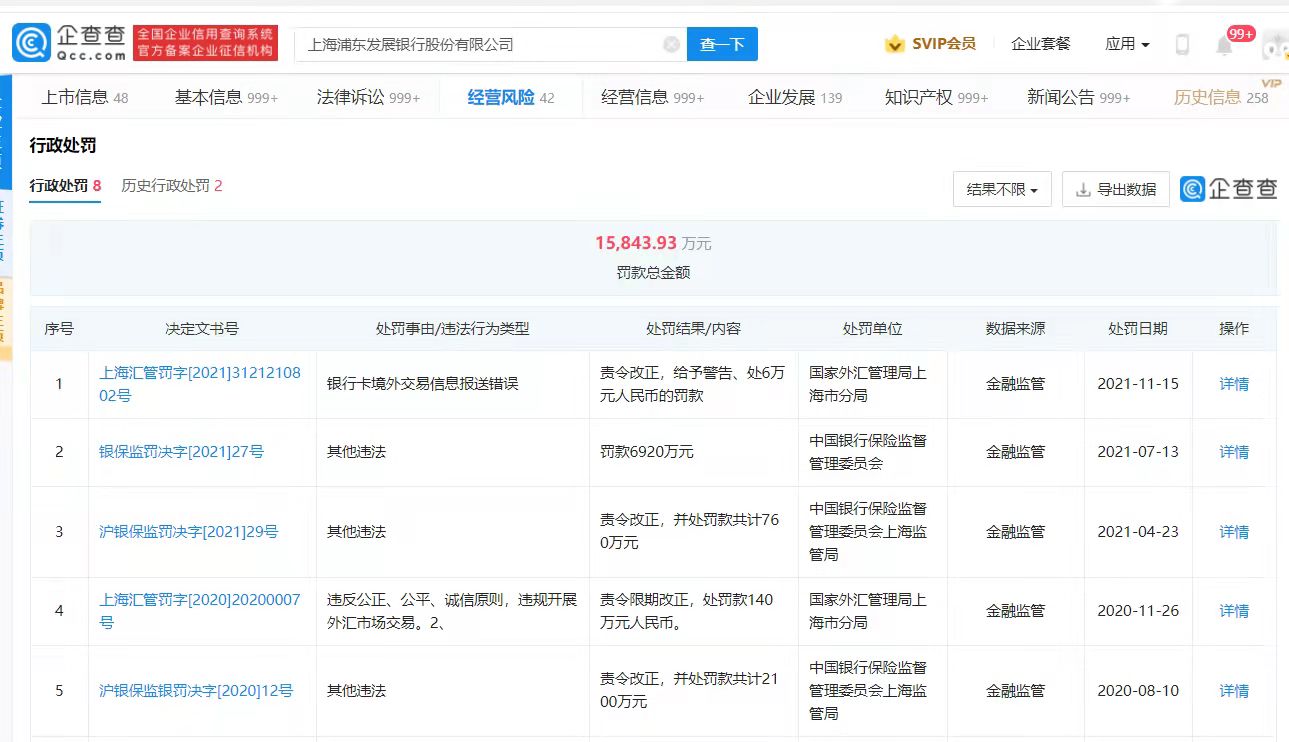Click the 决定文书号 column header
Screen dimensions: 1289x742
(x=202, y=329)
